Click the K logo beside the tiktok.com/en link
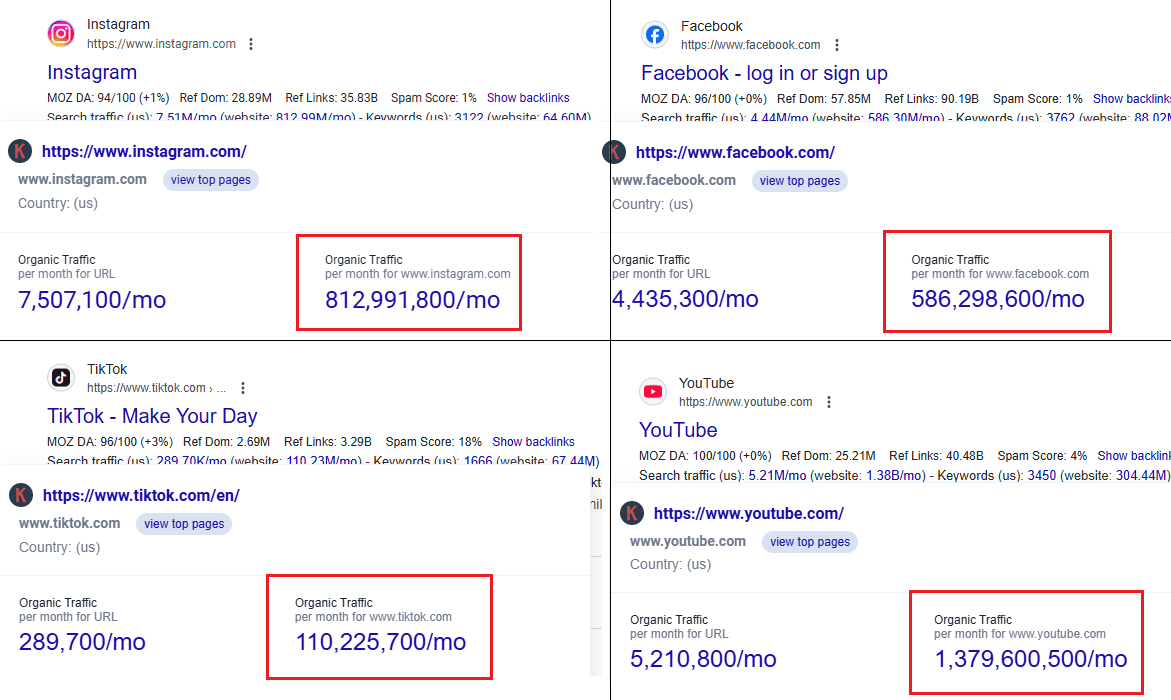Viewport: 1171px width, 700px height. pos(21,495)
